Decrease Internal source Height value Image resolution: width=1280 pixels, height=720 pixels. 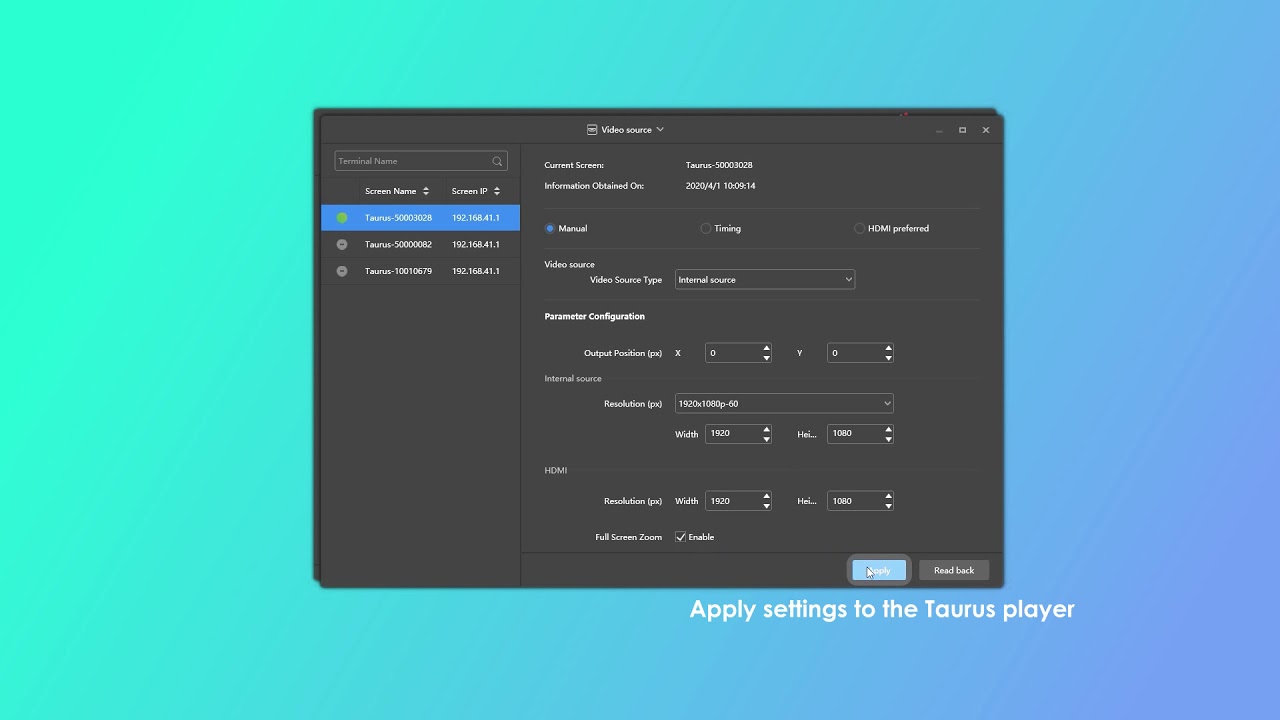[888, 439]
